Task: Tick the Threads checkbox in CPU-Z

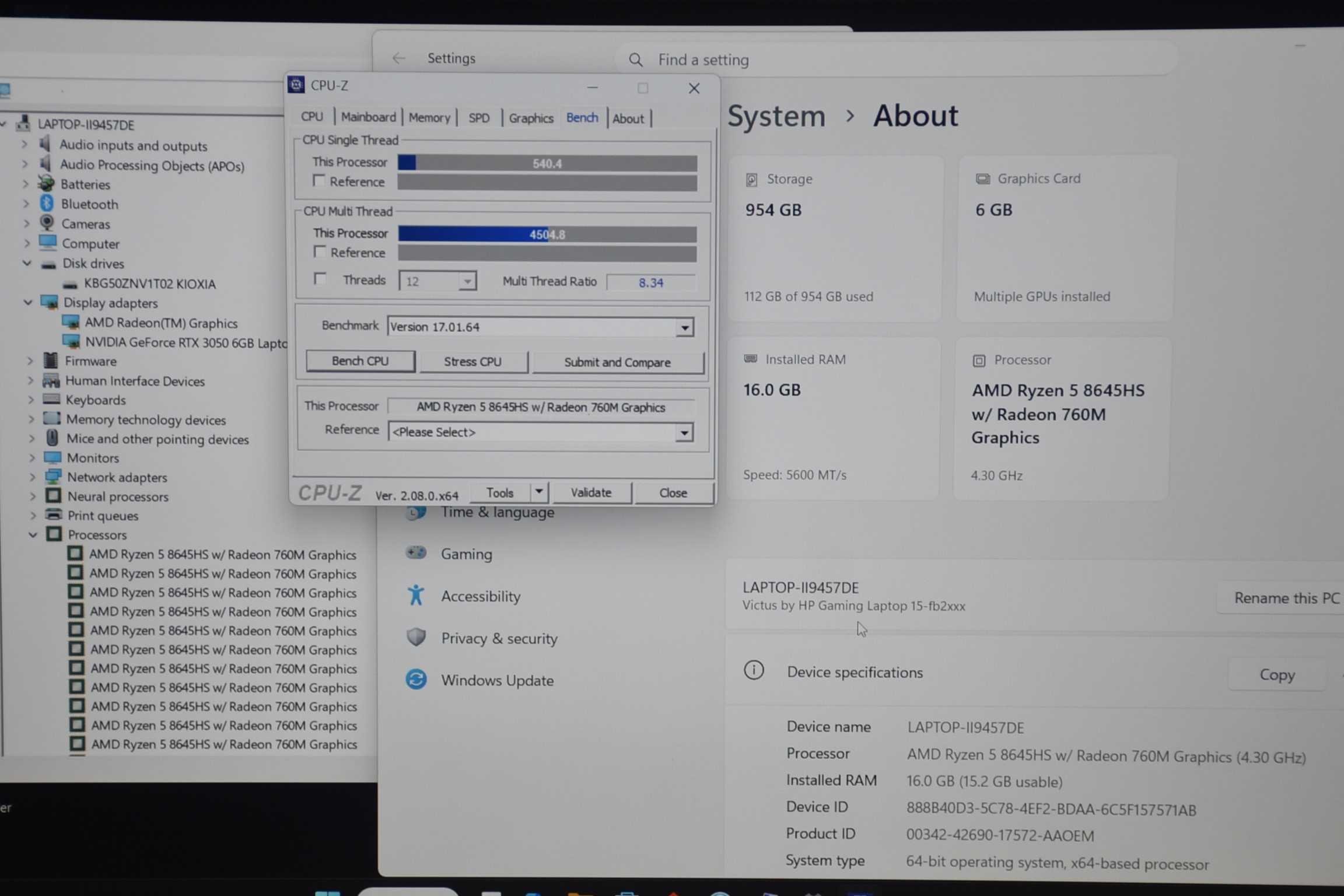Action: [320, 279]
